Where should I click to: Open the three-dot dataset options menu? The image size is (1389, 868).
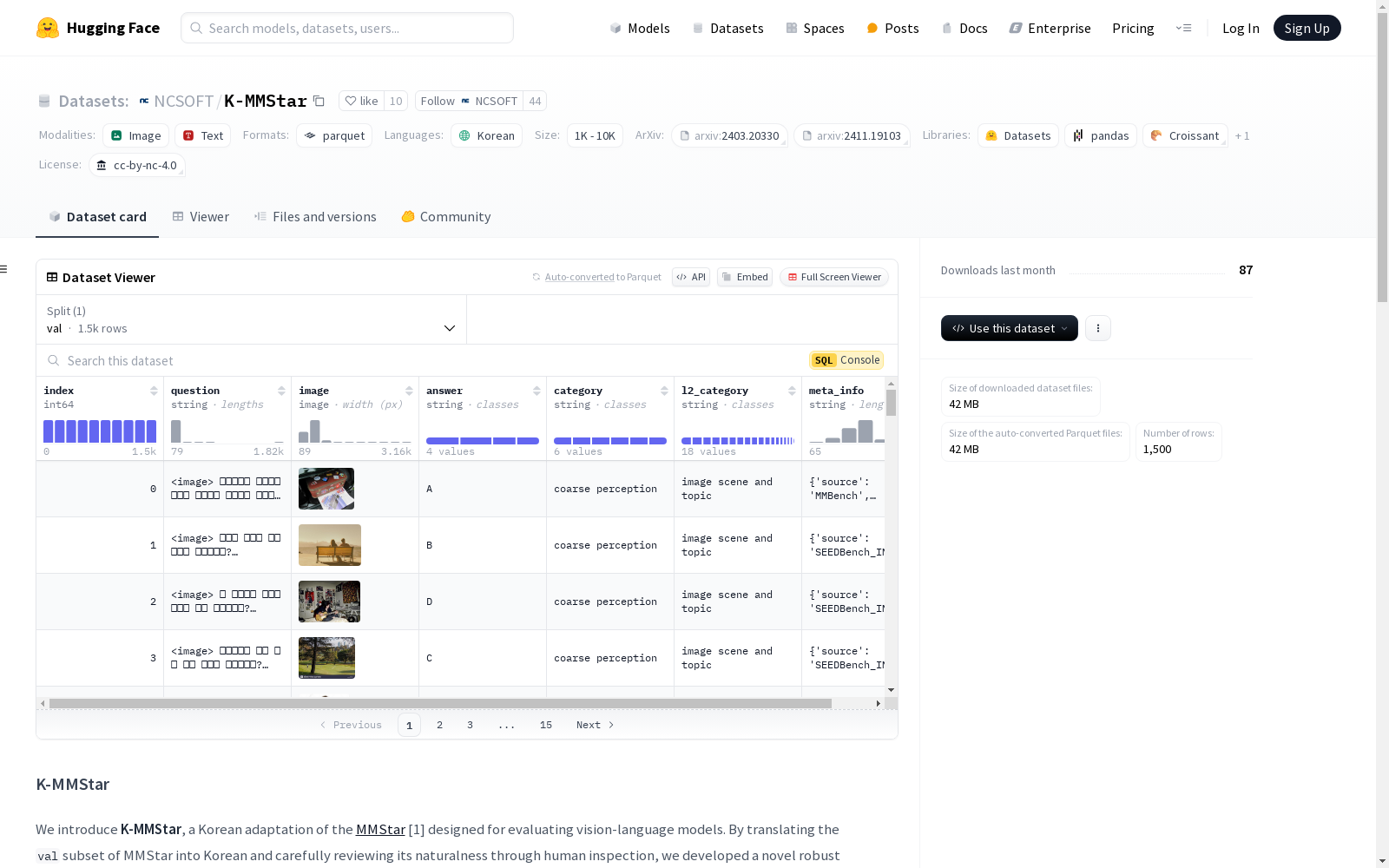[1098, 328]
